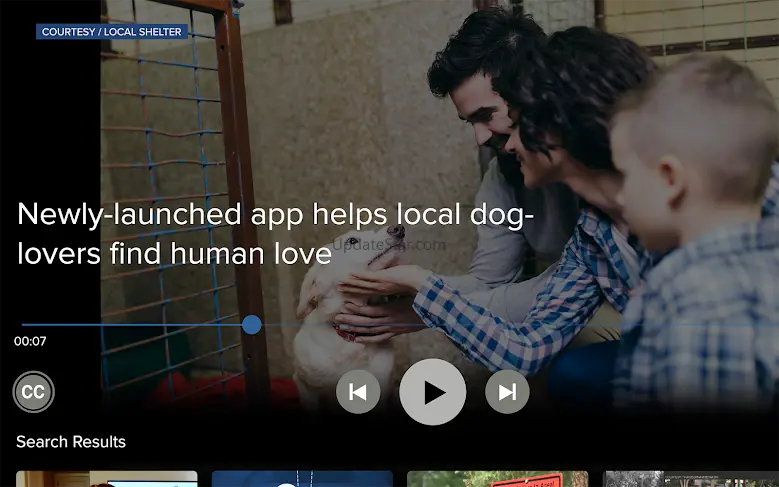The image size is (779, 487).
Task: Open the blue second search result thumbnail
Action: 302,479
